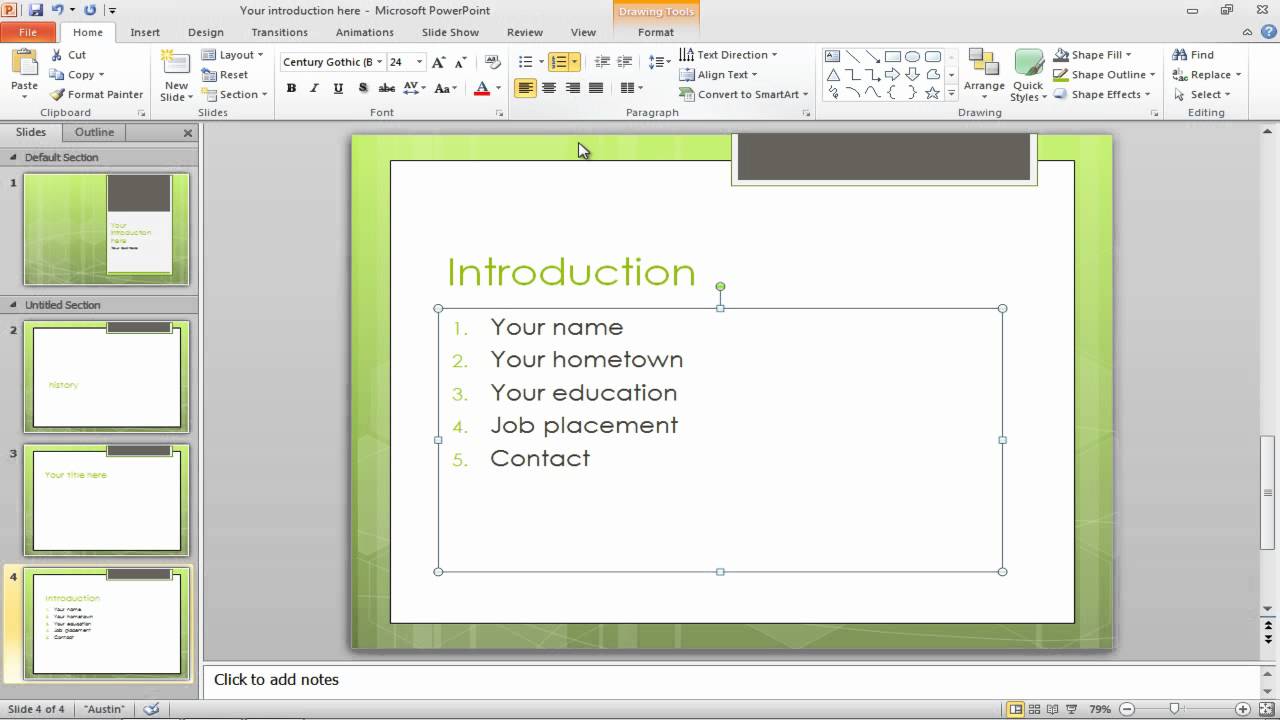This screenshot has height=720, width=1280.
Task: Toggle Underline formatting
Action: pos(338,88)
